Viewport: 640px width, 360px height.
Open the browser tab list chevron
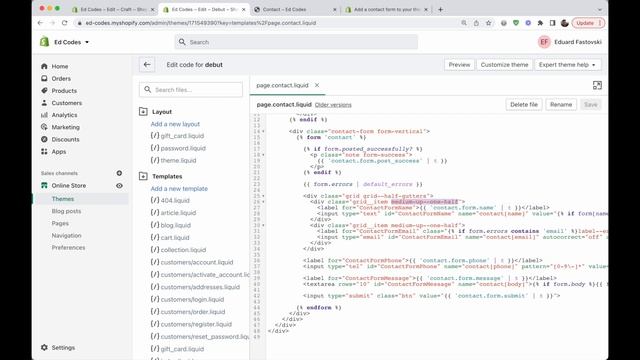[600, 9]
